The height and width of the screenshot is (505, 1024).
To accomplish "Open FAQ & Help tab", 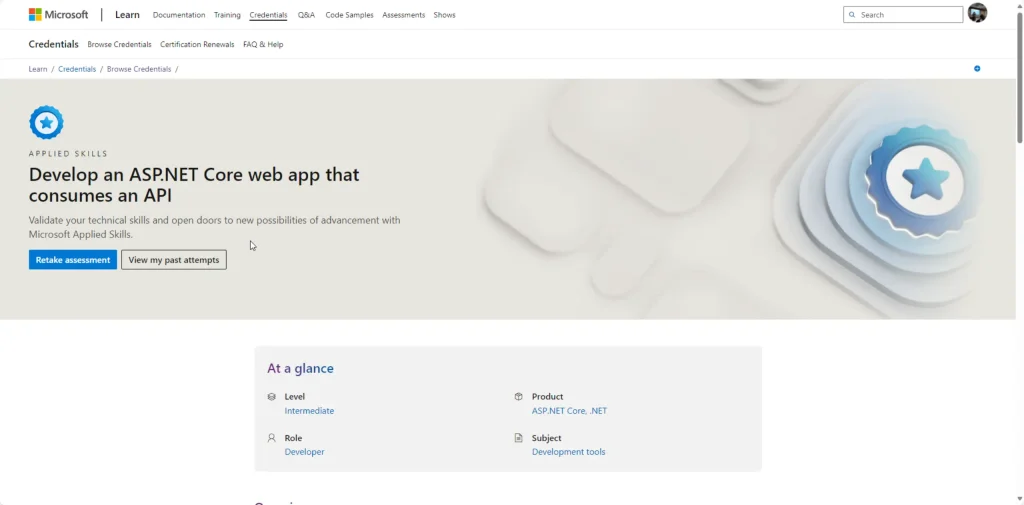I will tap(263, 44).
